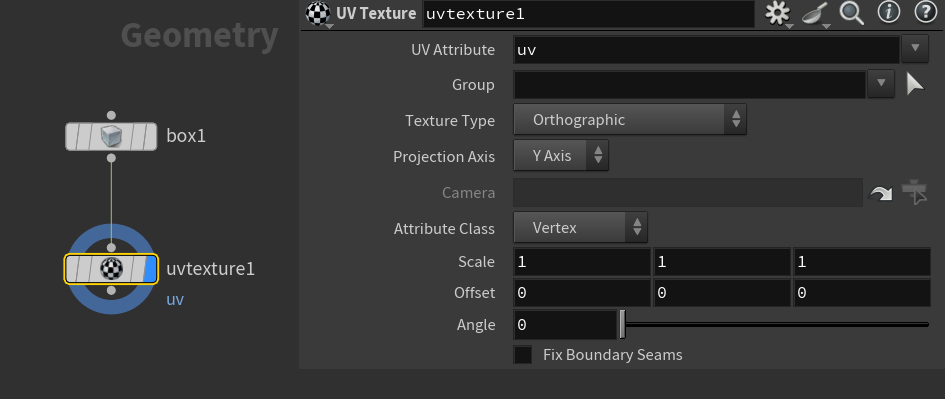The image size is (945, 399).
Task: Open the question mark help icon
Action: click(925, 13)
